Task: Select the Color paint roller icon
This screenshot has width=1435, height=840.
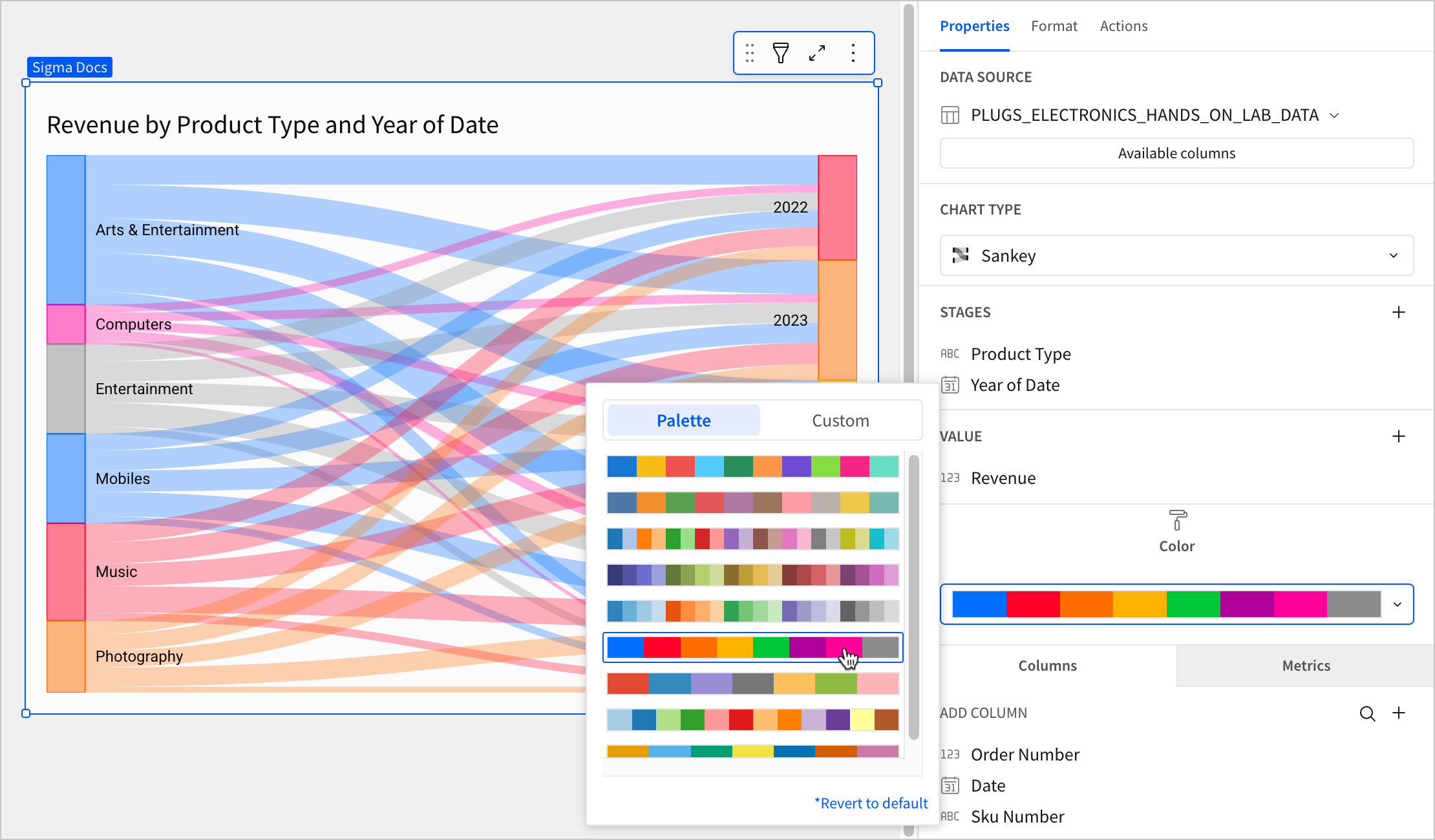Action: tap(1176, 520)
